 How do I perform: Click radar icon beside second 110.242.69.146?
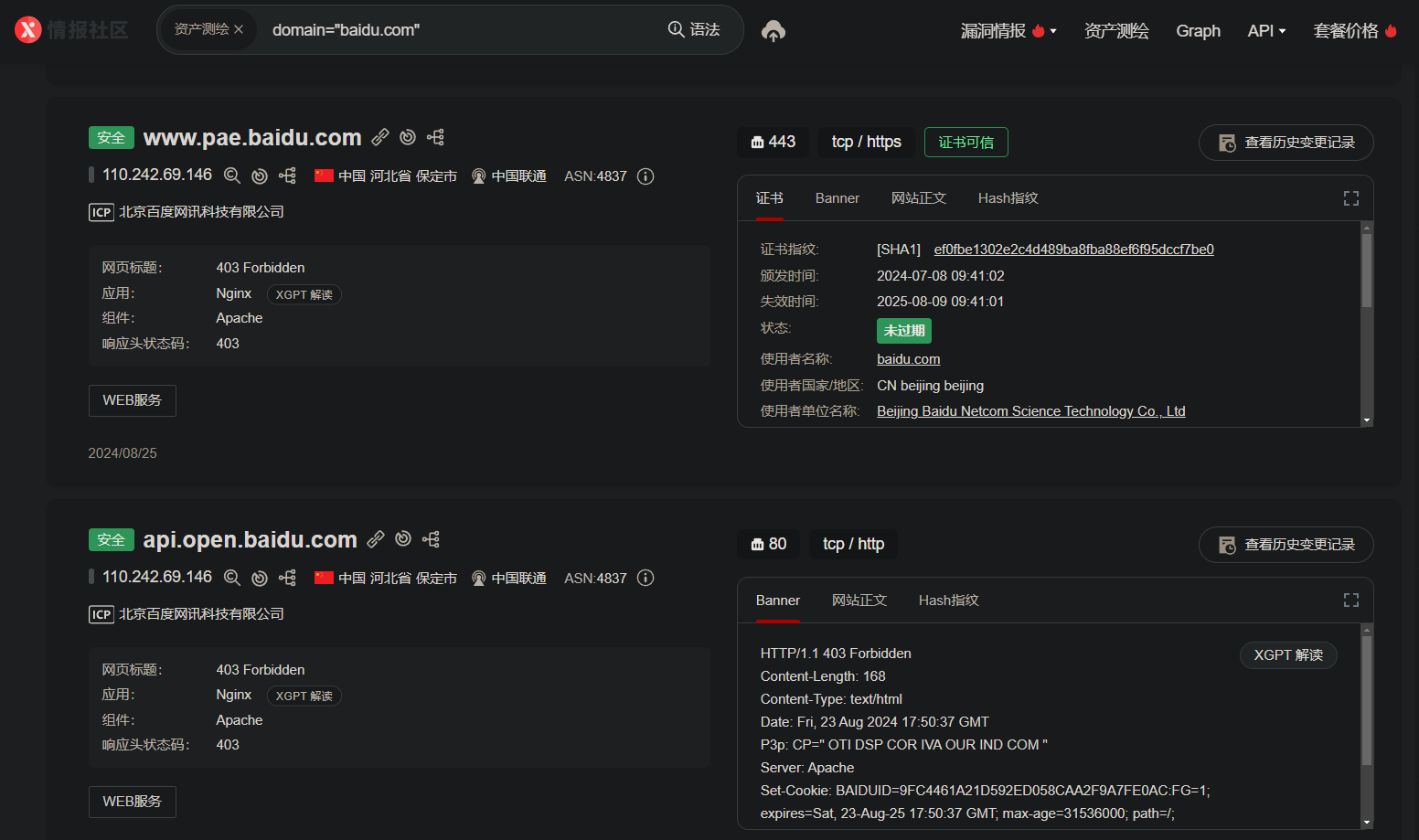coord(260,578)
